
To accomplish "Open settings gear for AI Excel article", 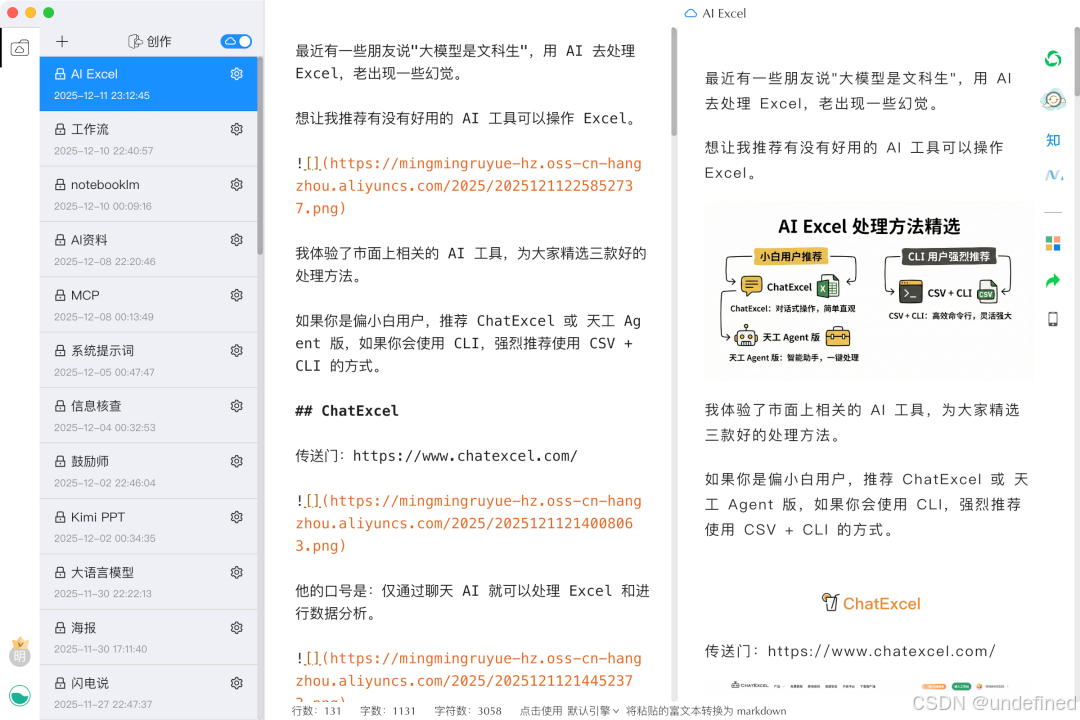I will click(x=236, y=74).
